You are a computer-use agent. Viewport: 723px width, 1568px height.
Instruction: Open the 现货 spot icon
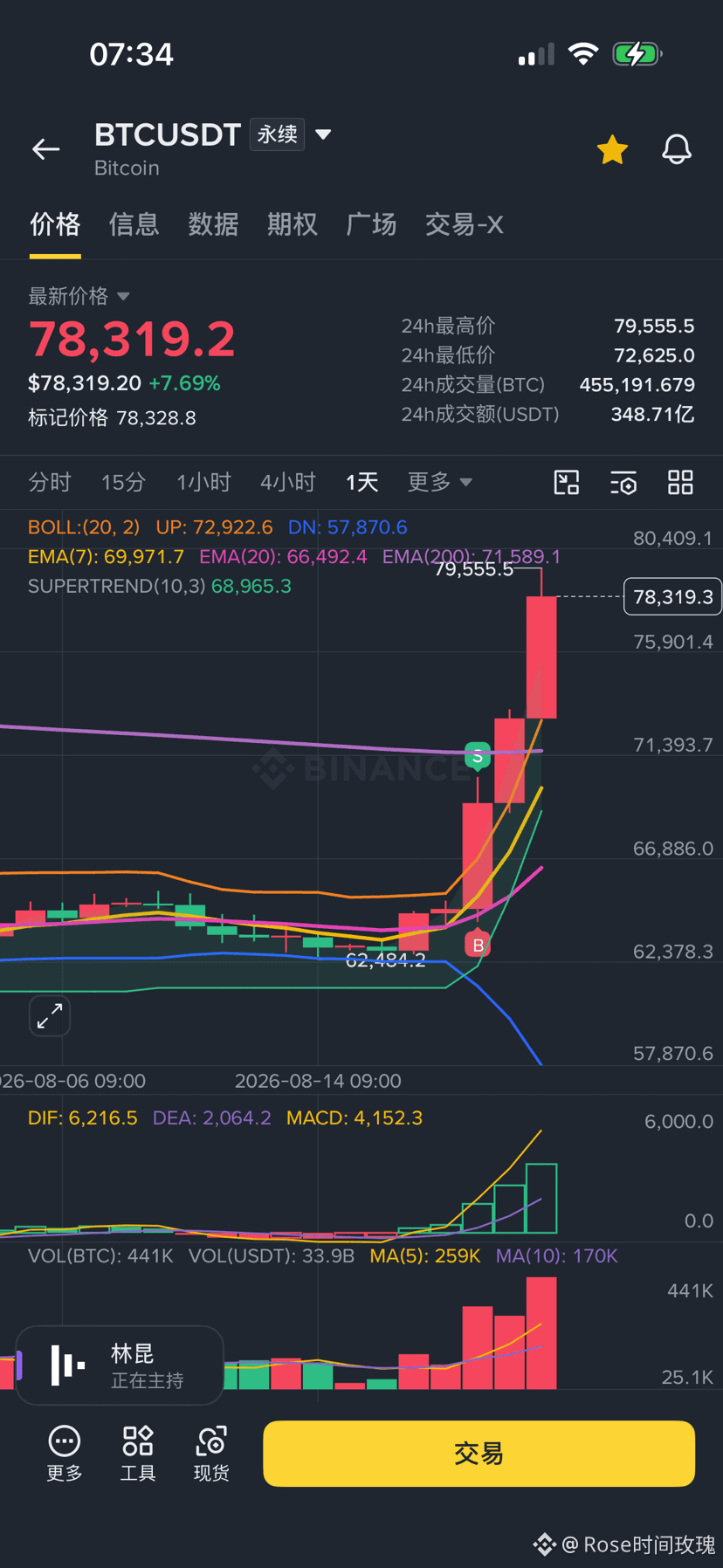211,1453
